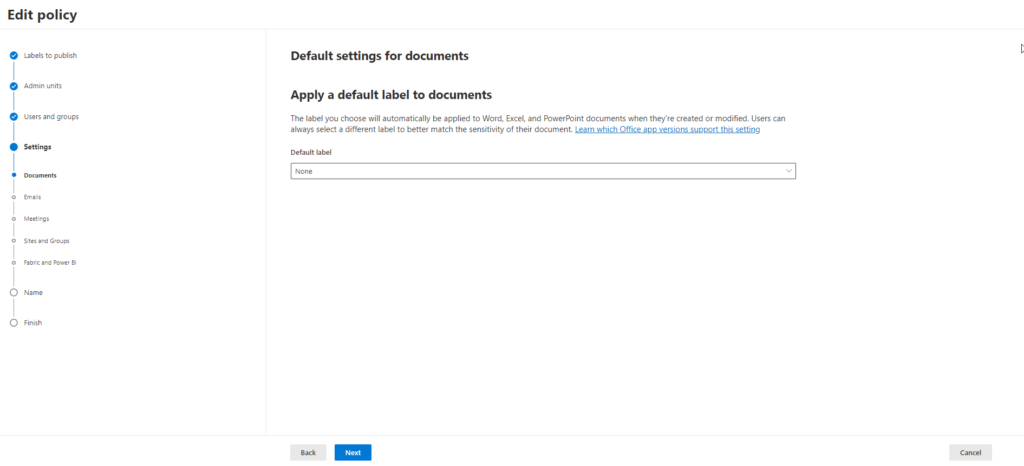Click the empty circle icon beside Finish
The image size is (1024, 466).
[13, 323]
